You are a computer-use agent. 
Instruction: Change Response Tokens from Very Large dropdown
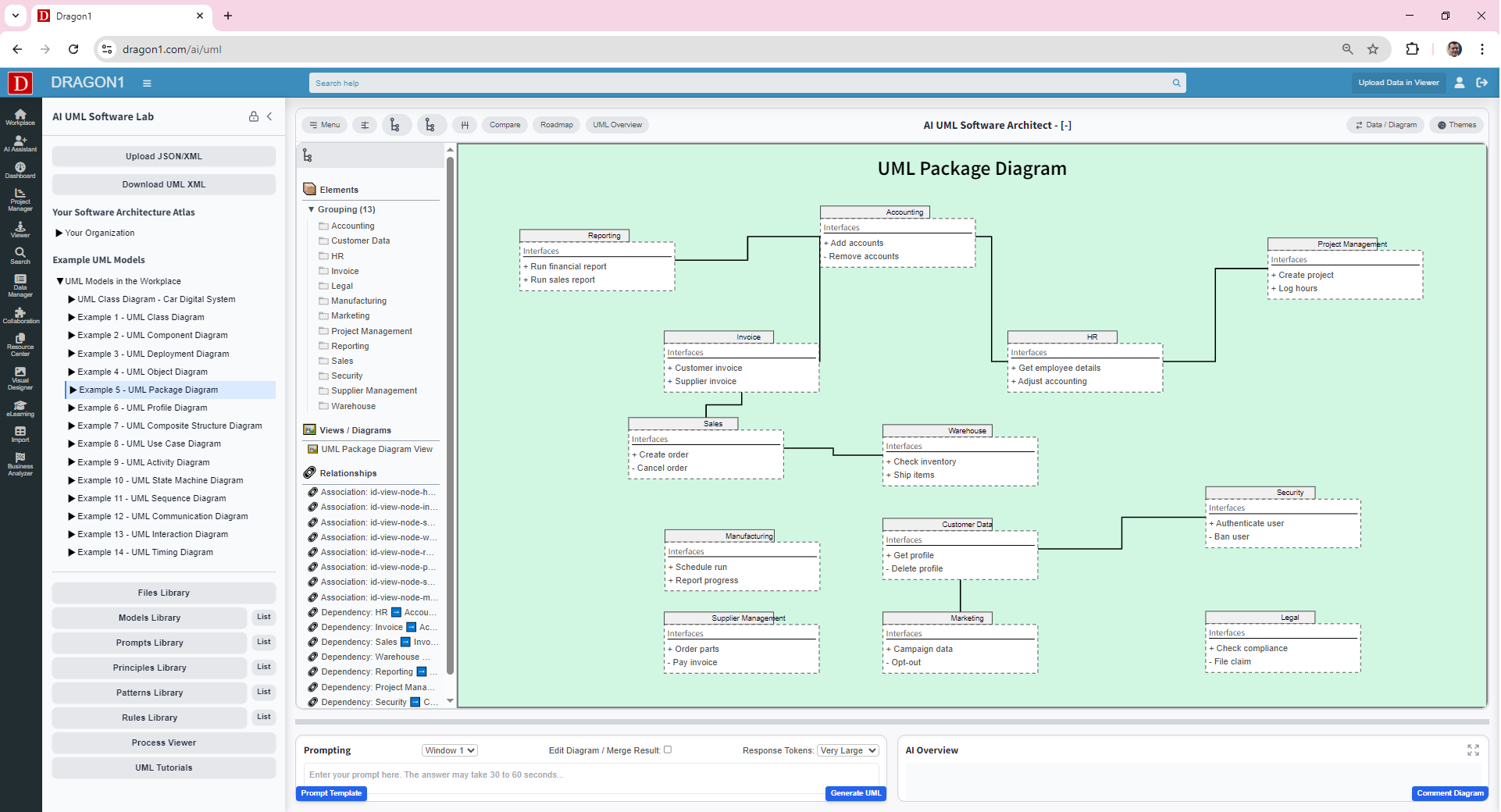tap(847, 750)
